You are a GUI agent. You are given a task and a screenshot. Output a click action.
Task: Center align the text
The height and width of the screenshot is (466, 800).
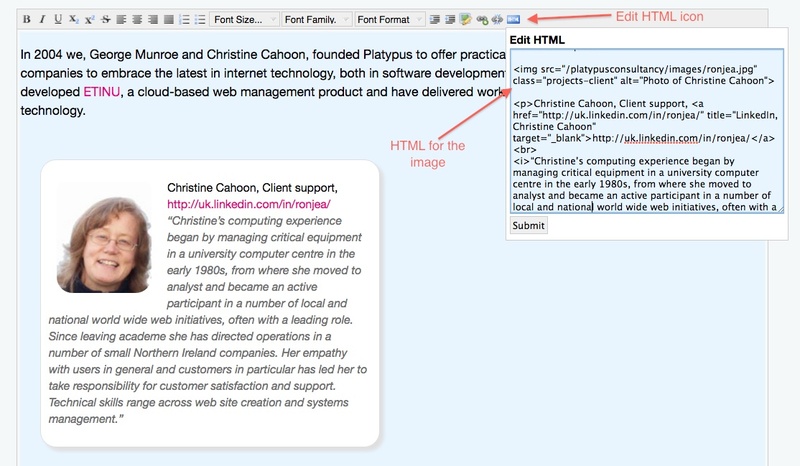[136, 19]
